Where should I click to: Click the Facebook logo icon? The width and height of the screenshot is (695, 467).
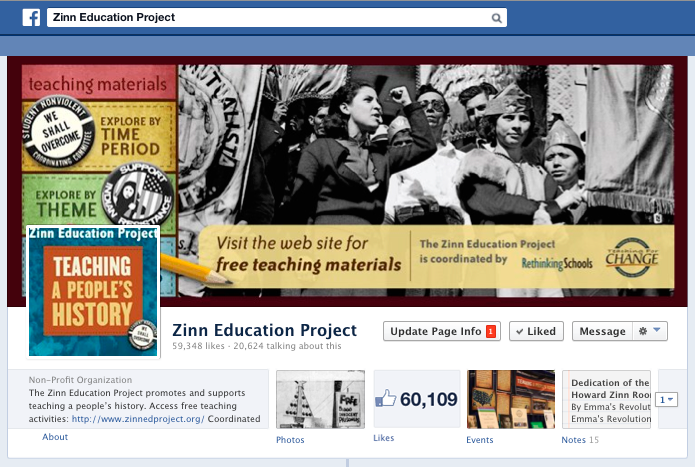coord(31,18)
